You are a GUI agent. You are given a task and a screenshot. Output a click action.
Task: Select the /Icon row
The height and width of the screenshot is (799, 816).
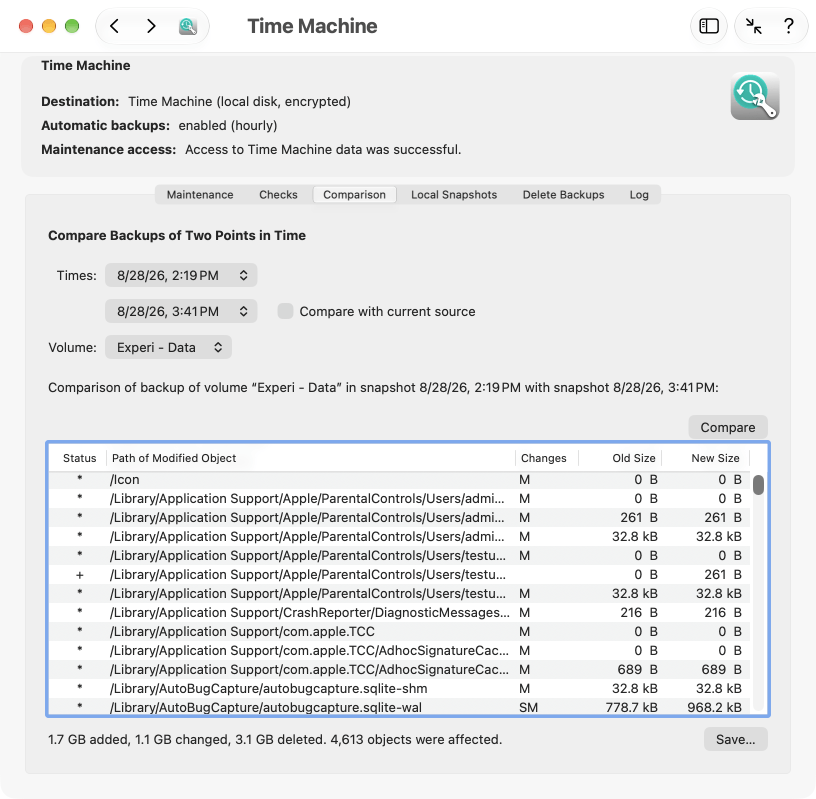tap(400, 479)
